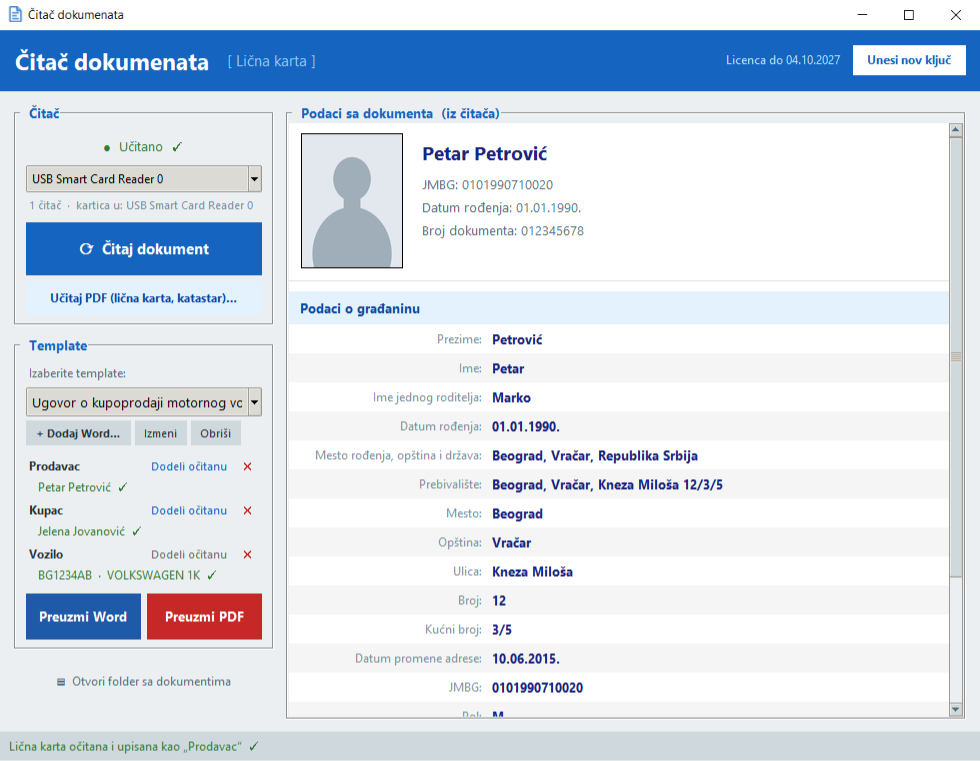Download the contract with Preuzmi Word
The width and height of the screenshot is (980, 761).
tap(83, 617)
